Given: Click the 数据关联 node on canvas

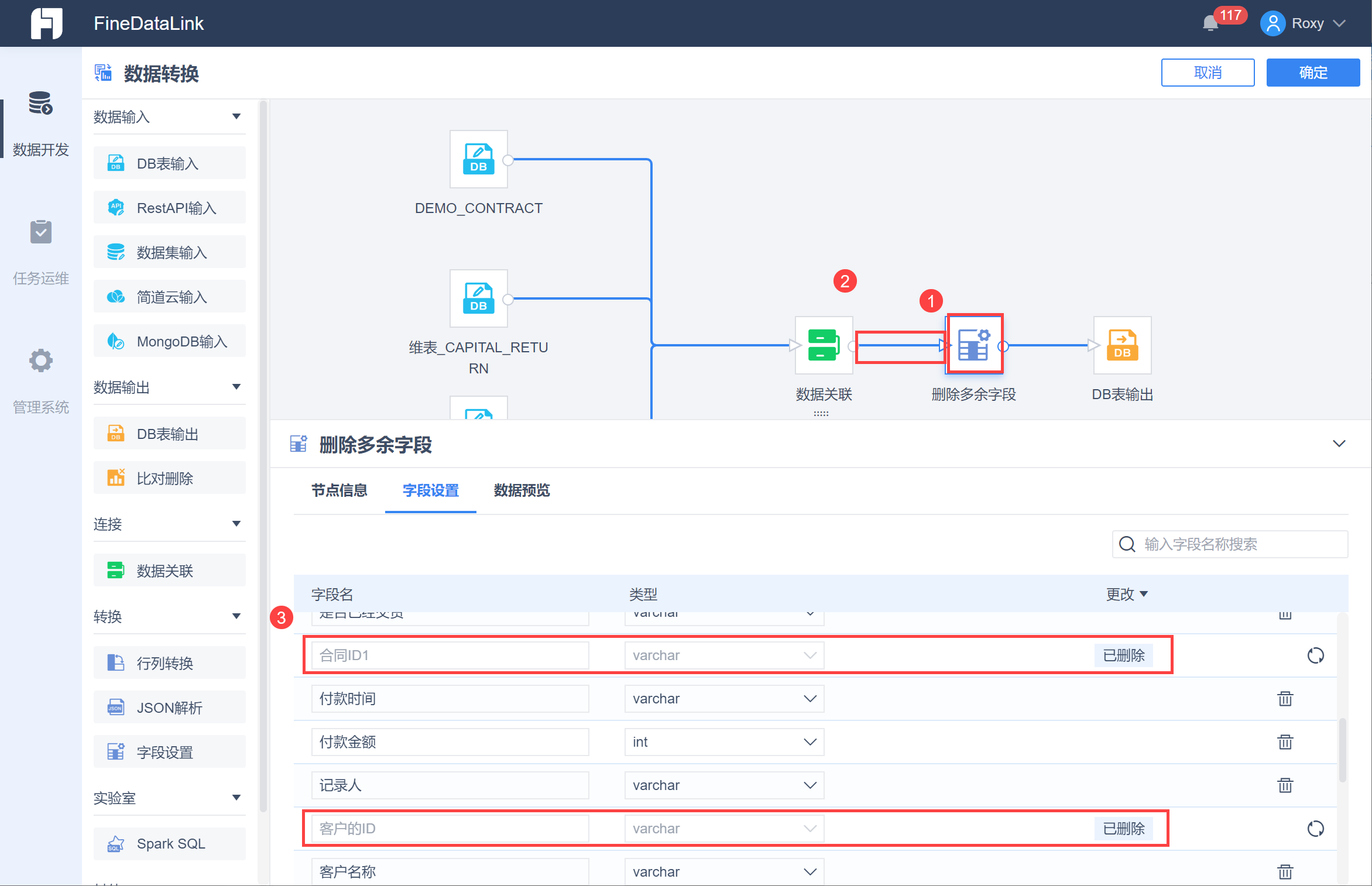Looking at the screenshot, I should [x=823, y=345].
